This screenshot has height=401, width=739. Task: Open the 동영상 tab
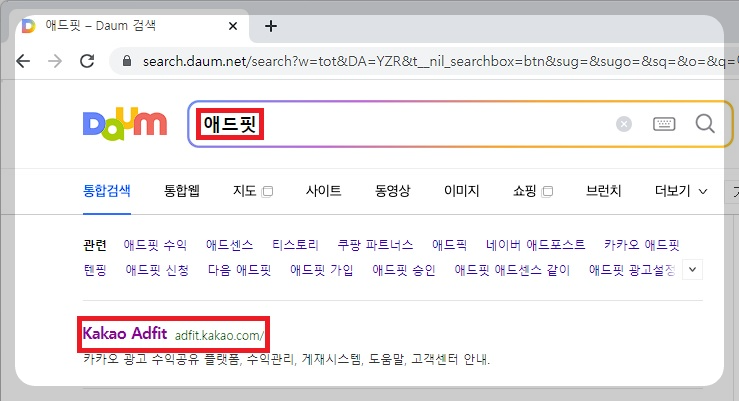point(393,191)
